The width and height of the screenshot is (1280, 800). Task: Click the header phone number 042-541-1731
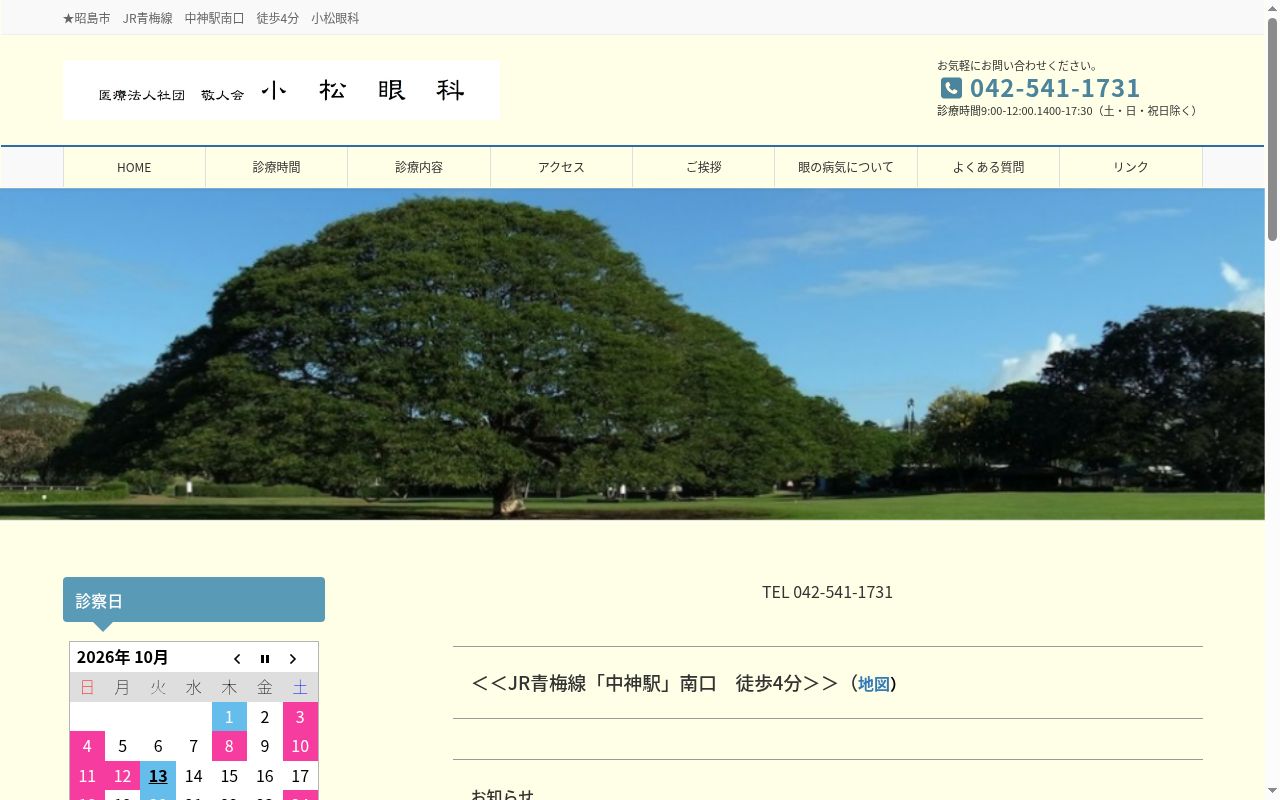(1055, 88)
